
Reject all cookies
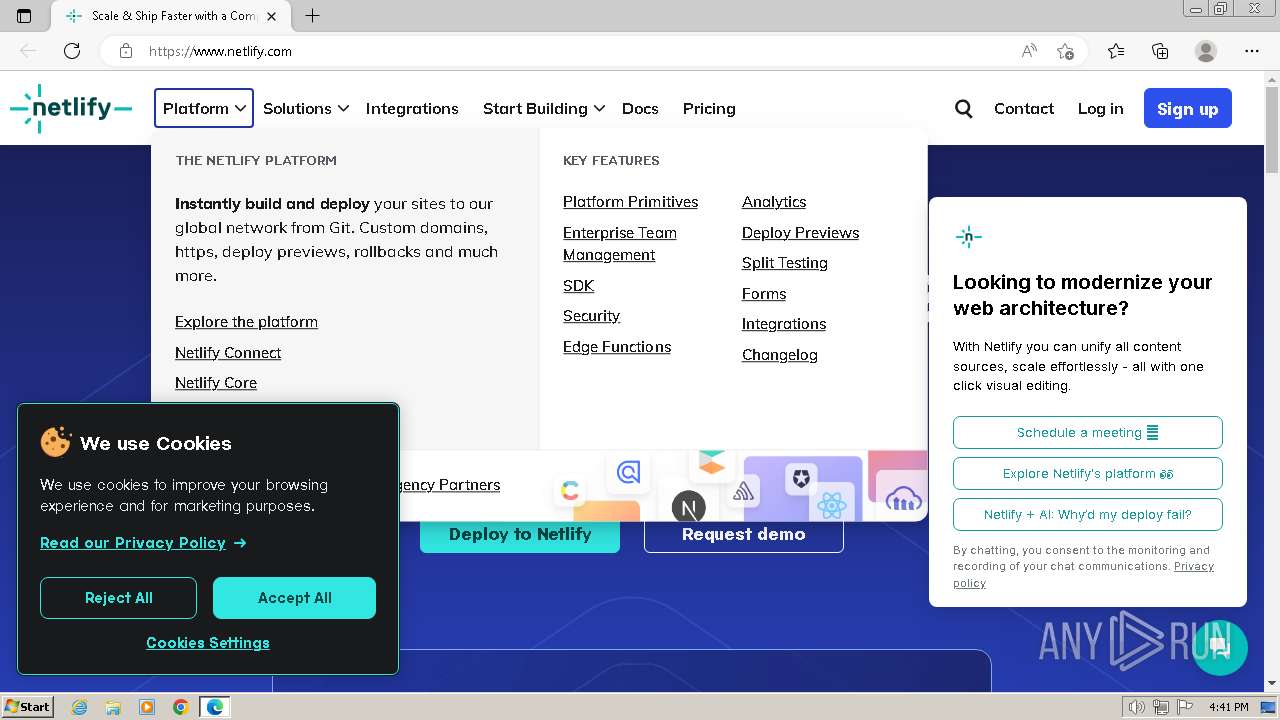click(118, 598)
